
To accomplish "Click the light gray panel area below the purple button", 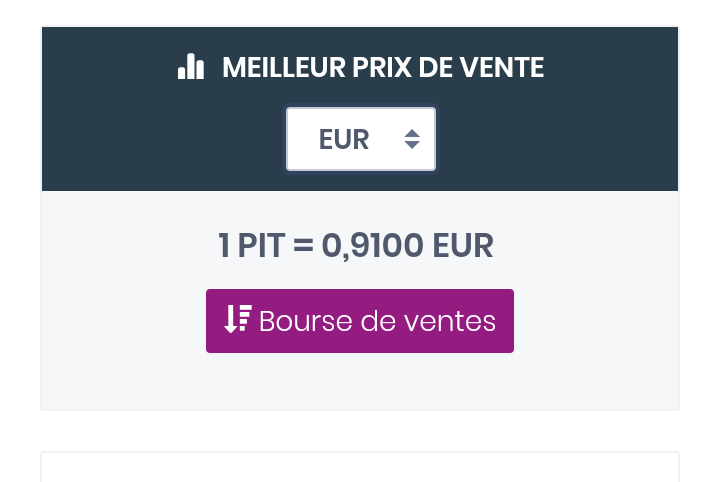I will (360, 381).
